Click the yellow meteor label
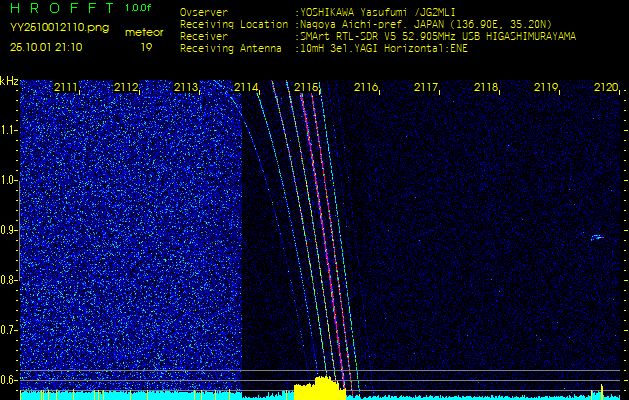The width and height of the screenshot is (629, 400). pos(145,32)
